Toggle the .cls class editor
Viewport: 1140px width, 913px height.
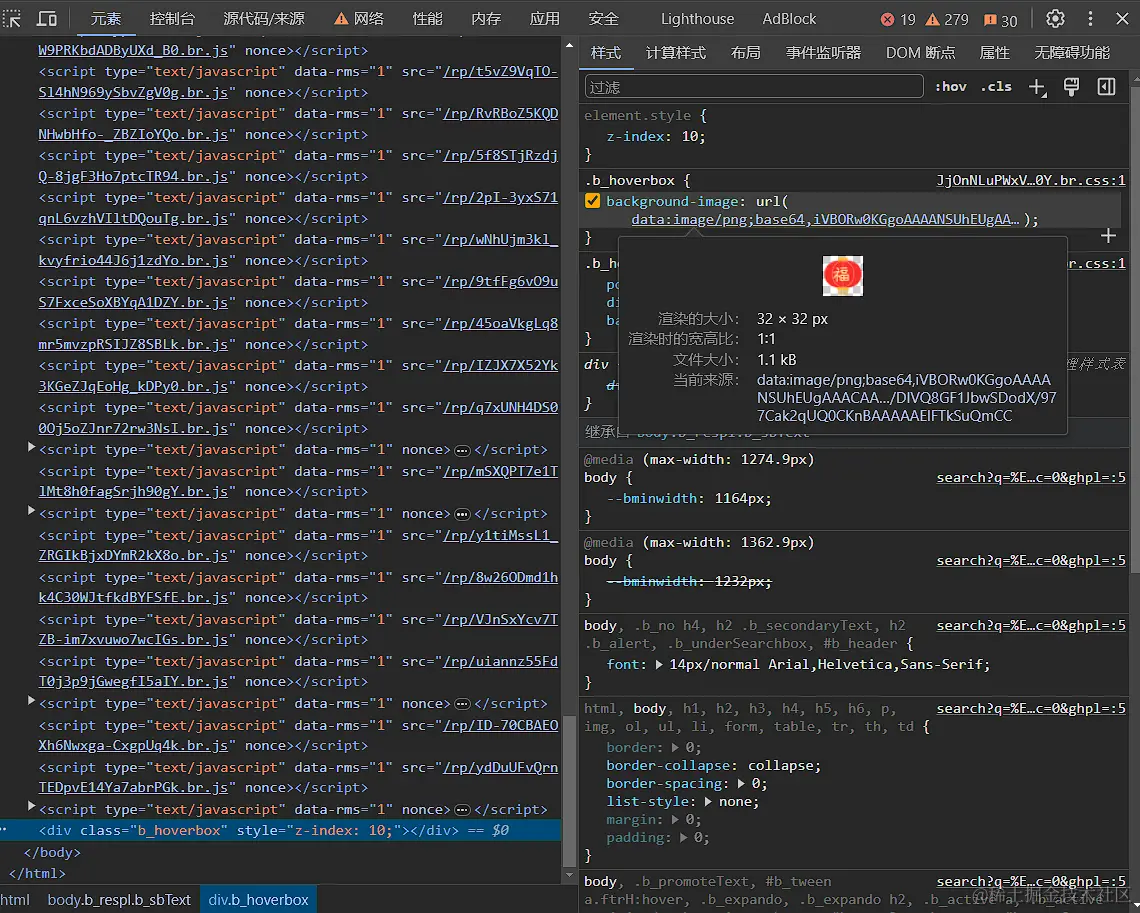[996, 87]
